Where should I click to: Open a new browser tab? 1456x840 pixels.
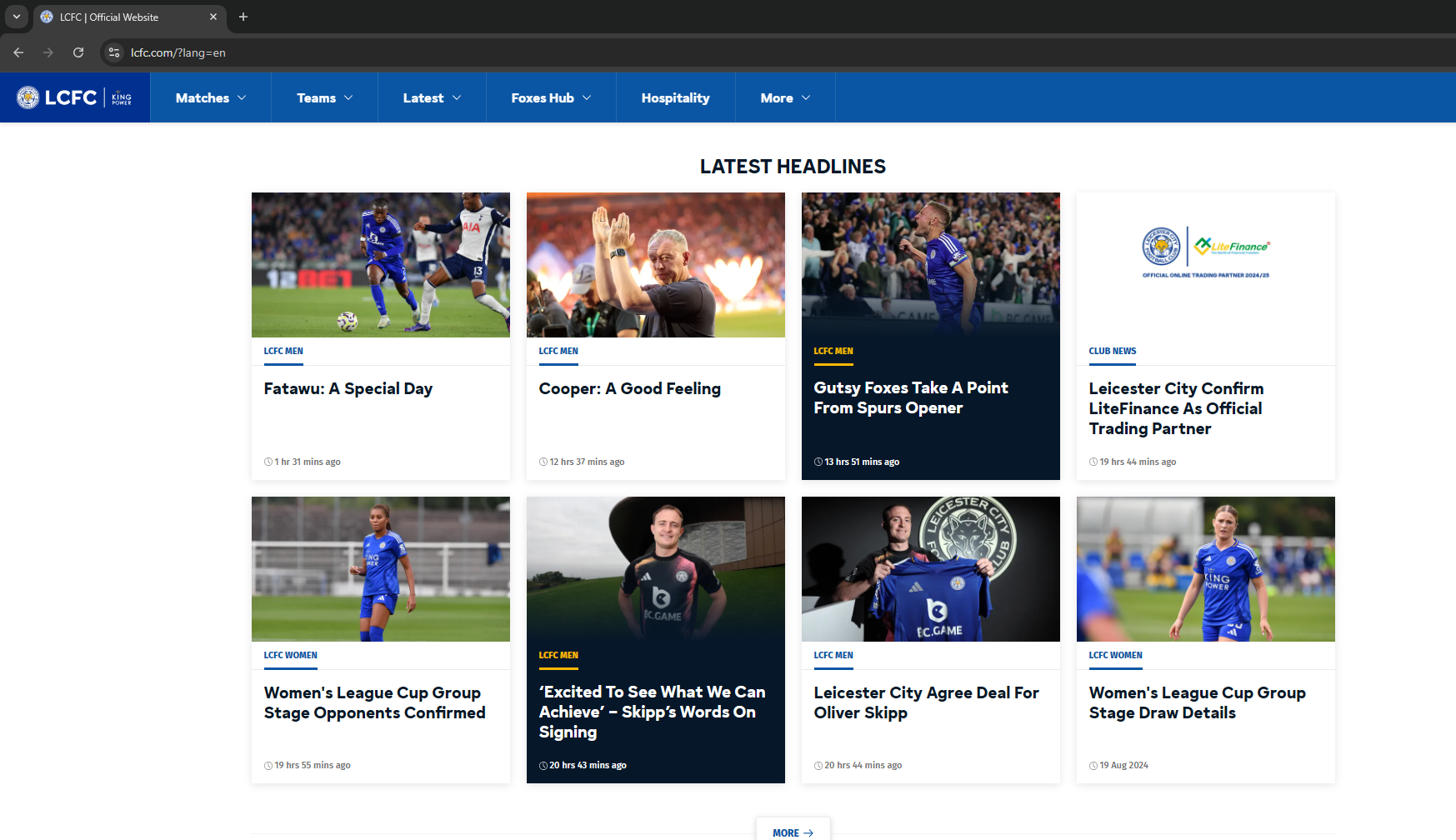[243, 17]
